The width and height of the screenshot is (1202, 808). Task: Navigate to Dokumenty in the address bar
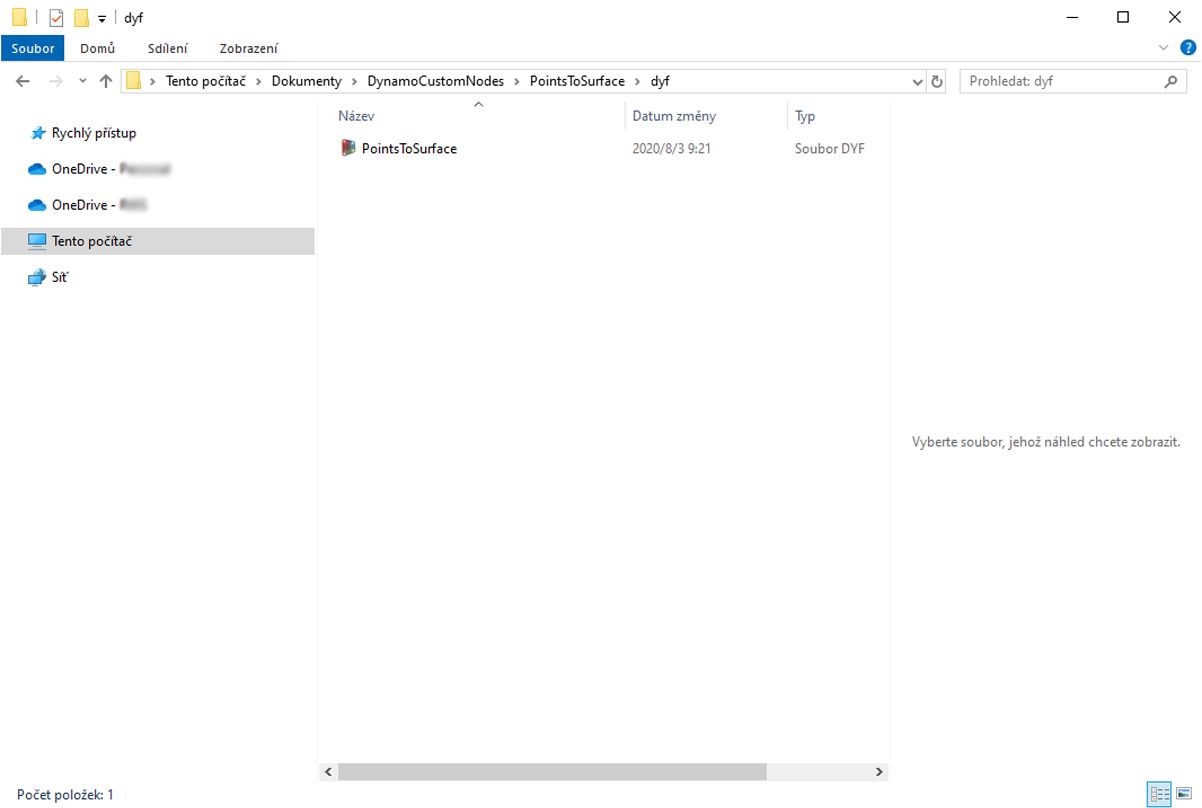point(307,81)
